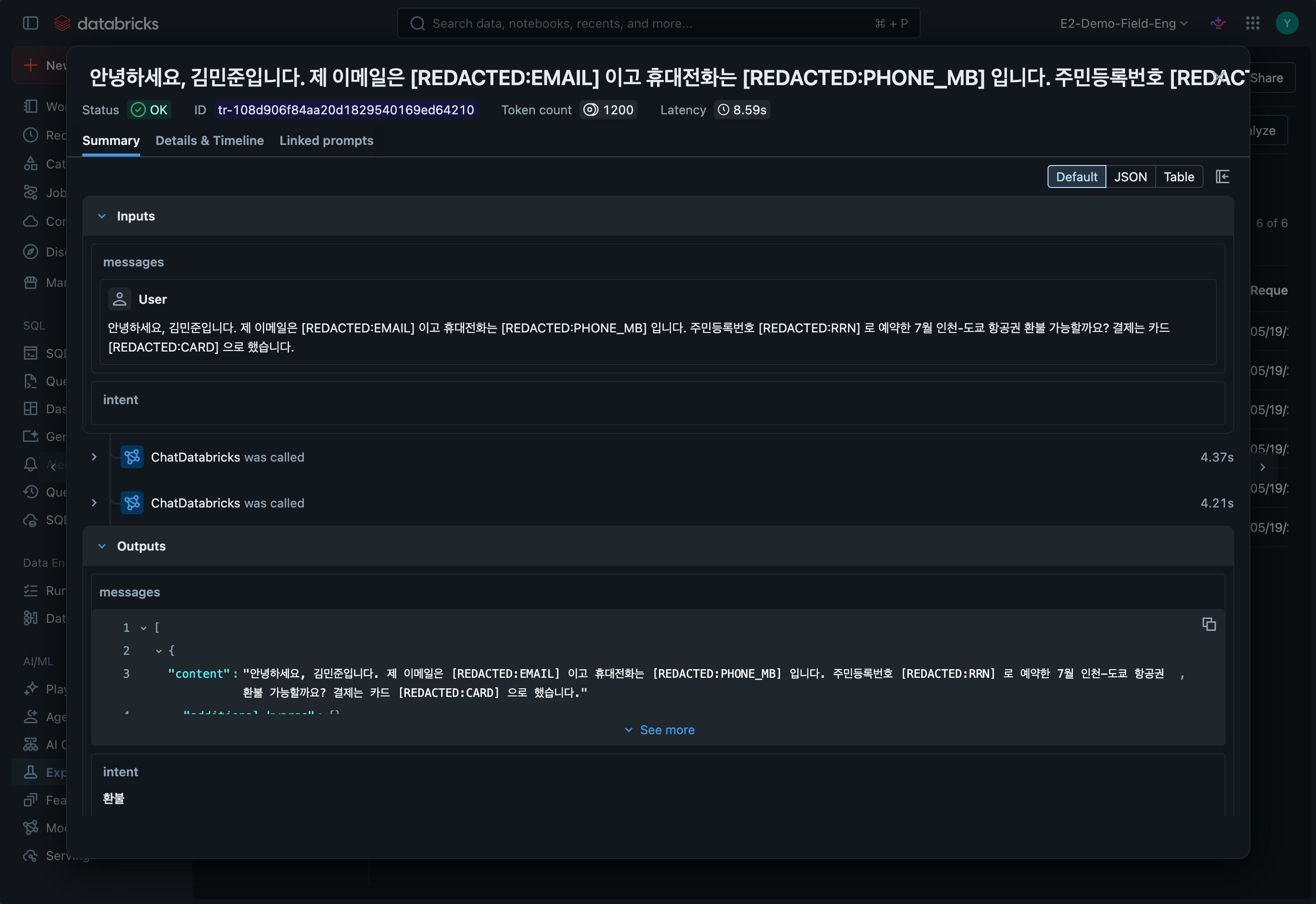Open Workspace icon in sidebar

31,106
